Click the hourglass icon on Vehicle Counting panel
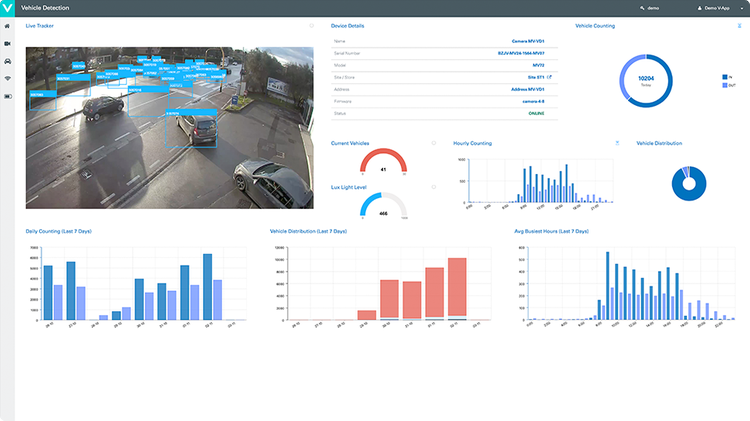This screenshot has height=421, width=750. [x=739, y=26]
